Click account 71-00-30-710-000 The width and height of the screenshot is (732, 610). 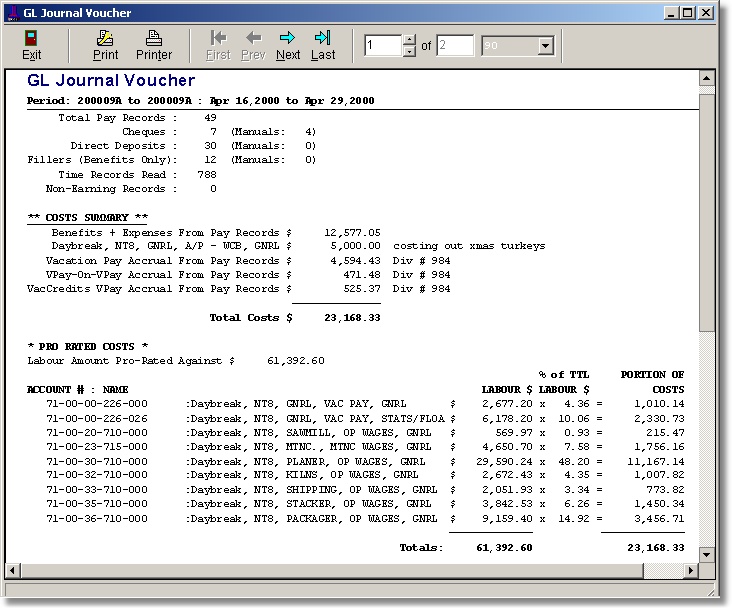(97, 462)
